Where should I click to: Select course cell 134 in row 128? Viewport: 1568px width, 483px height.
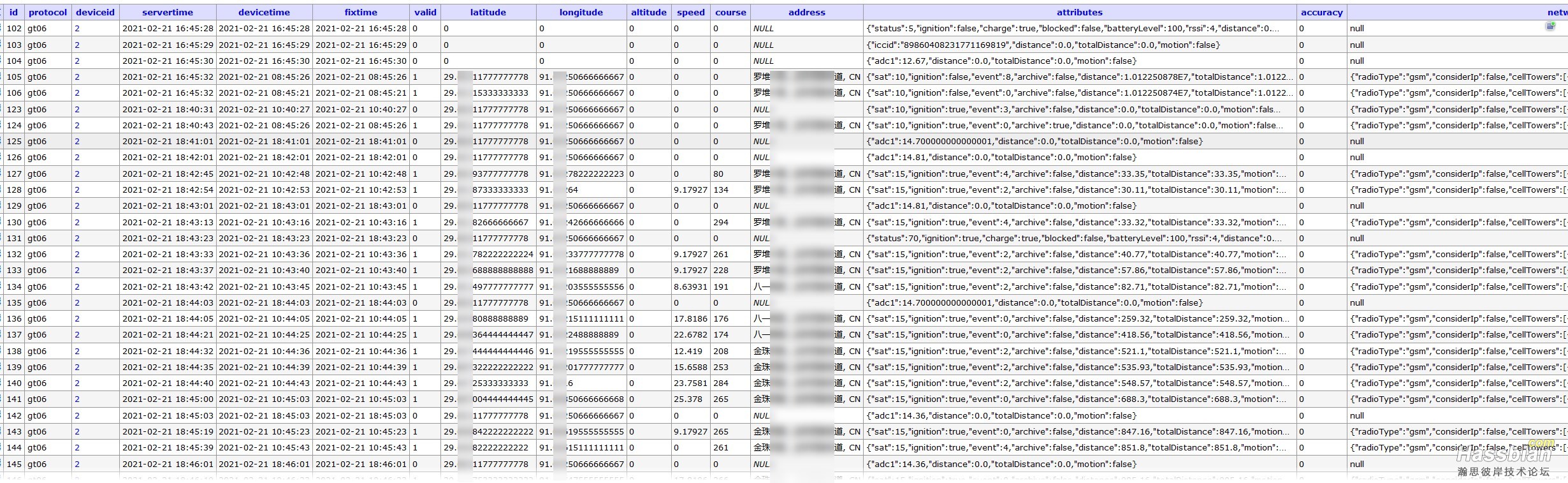(x=730, y=190)
